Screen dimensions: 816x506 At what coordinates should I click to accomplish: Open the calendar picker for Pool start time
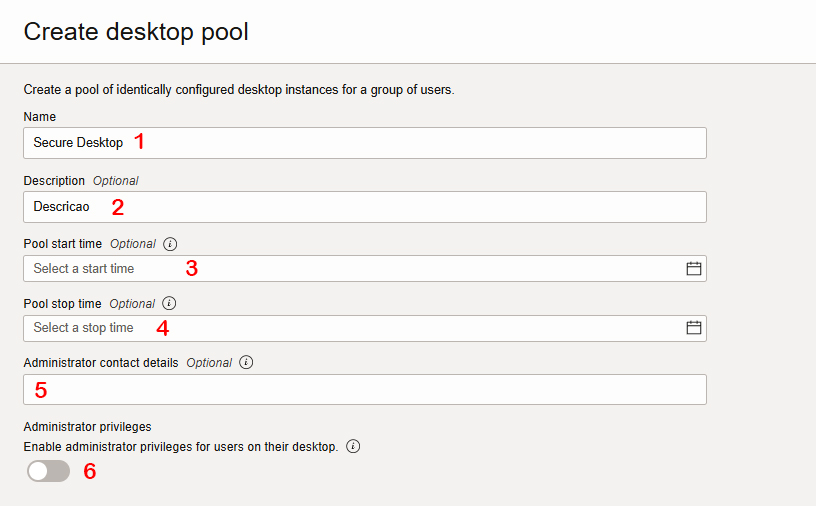[x=693, y=269]
